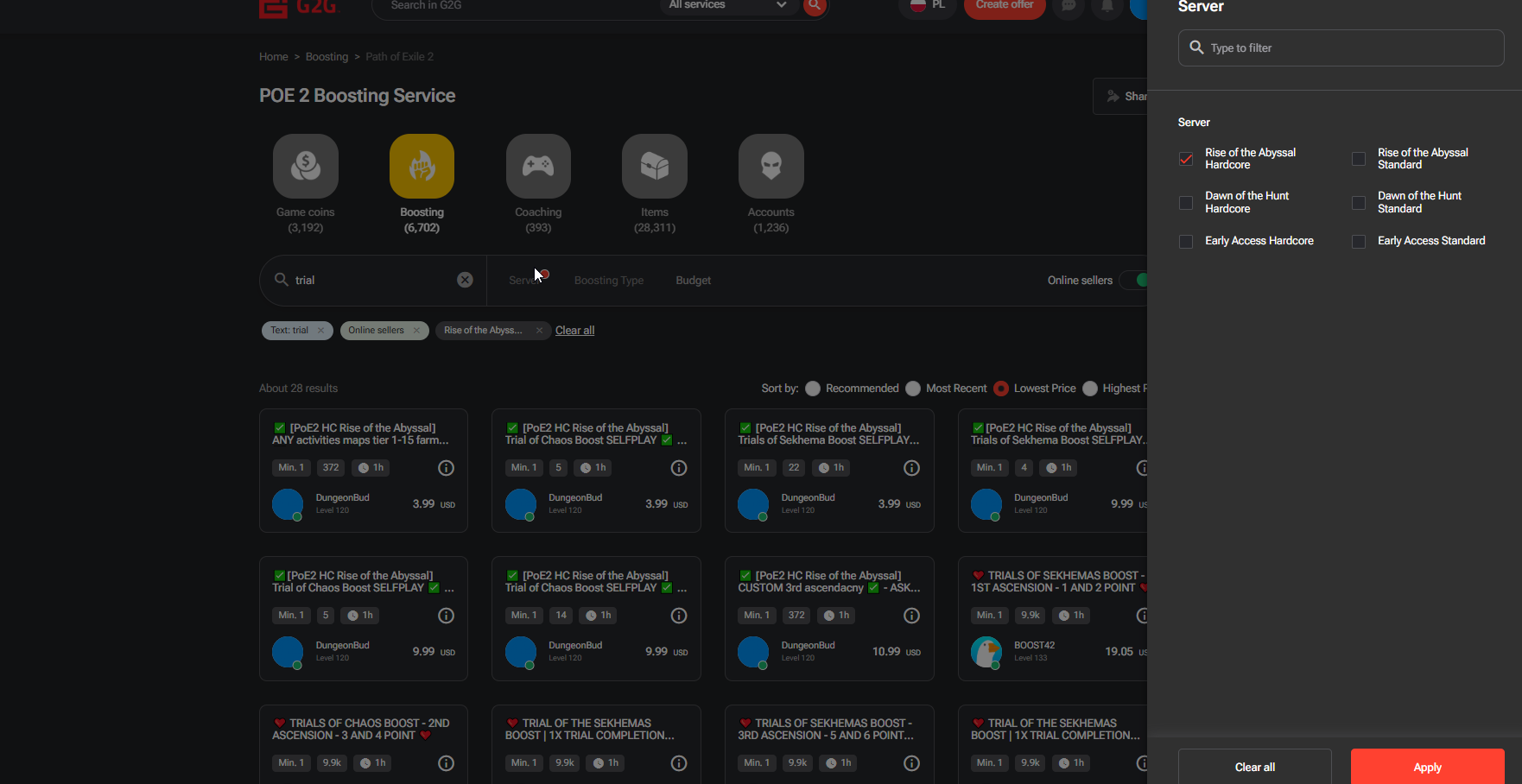Check Dawn of the Hunt Hardcore
The image size is (1522, 784).
pos(1186,202)
